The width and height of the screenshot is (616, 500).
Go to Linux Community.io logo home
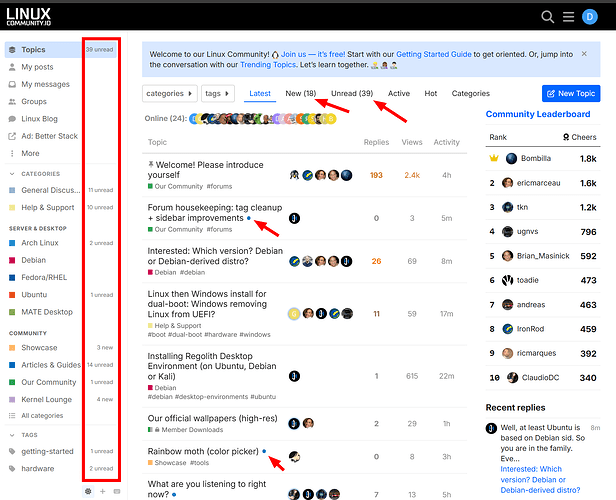pyautogui.click(x=28, y=17)
